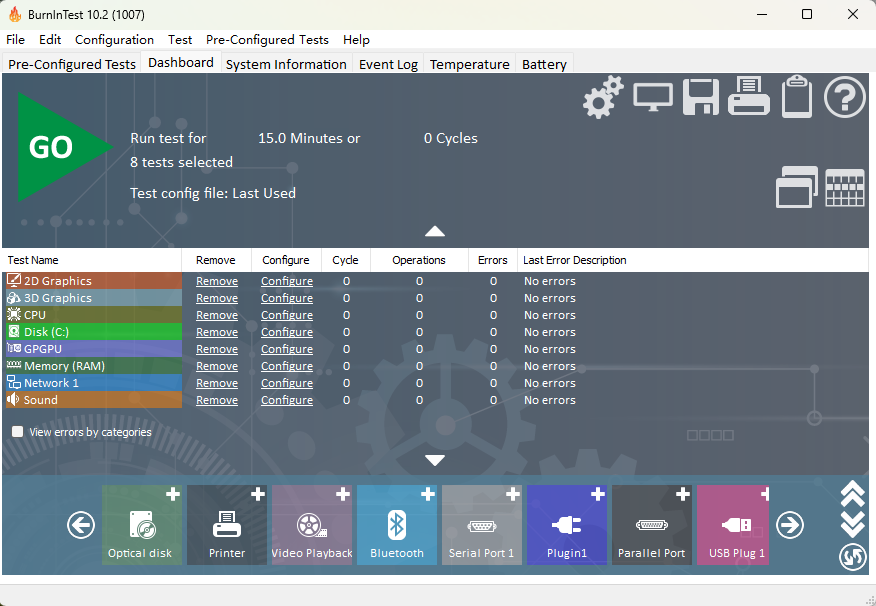Click Test config file: Last Used text
This screenshot has height=606, width=876.
point(213,193)
